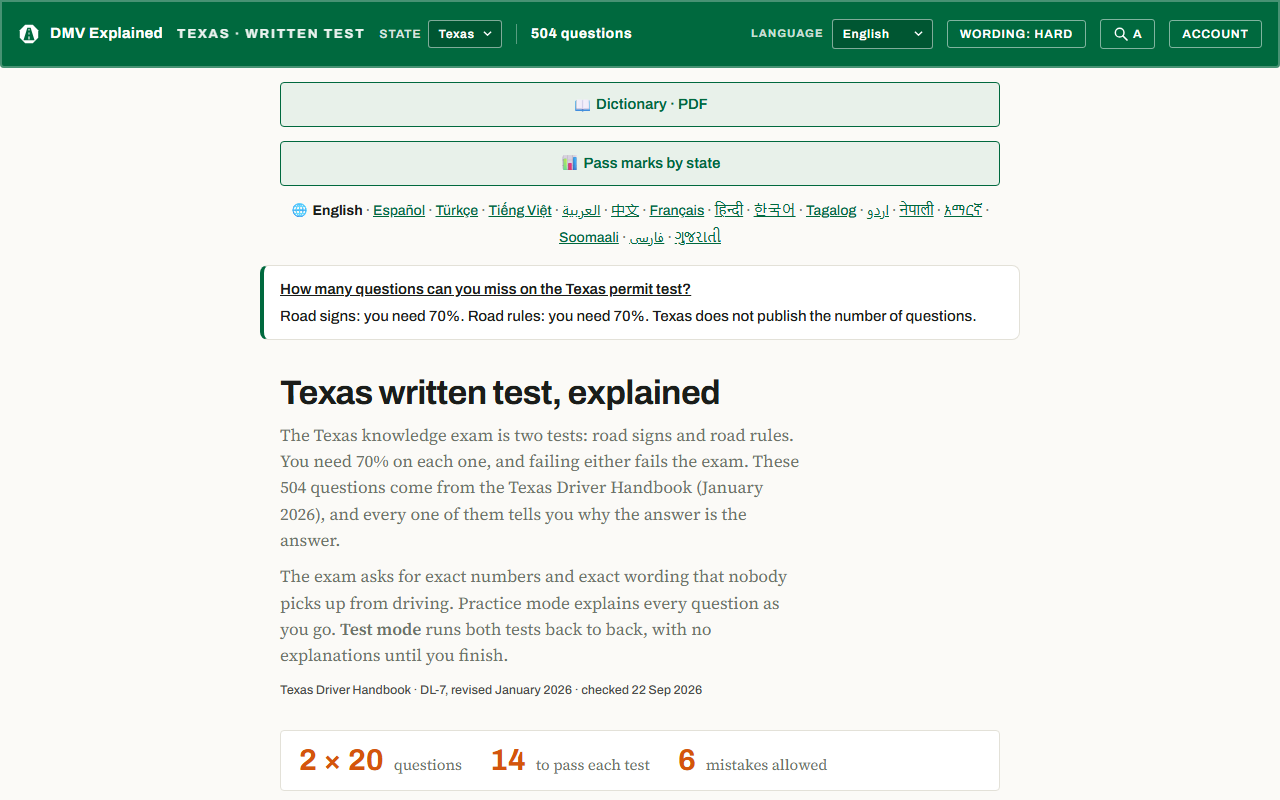Click the bold 'Test mode' text
The width and height of the screenshot is (1280, 800).
380,630
